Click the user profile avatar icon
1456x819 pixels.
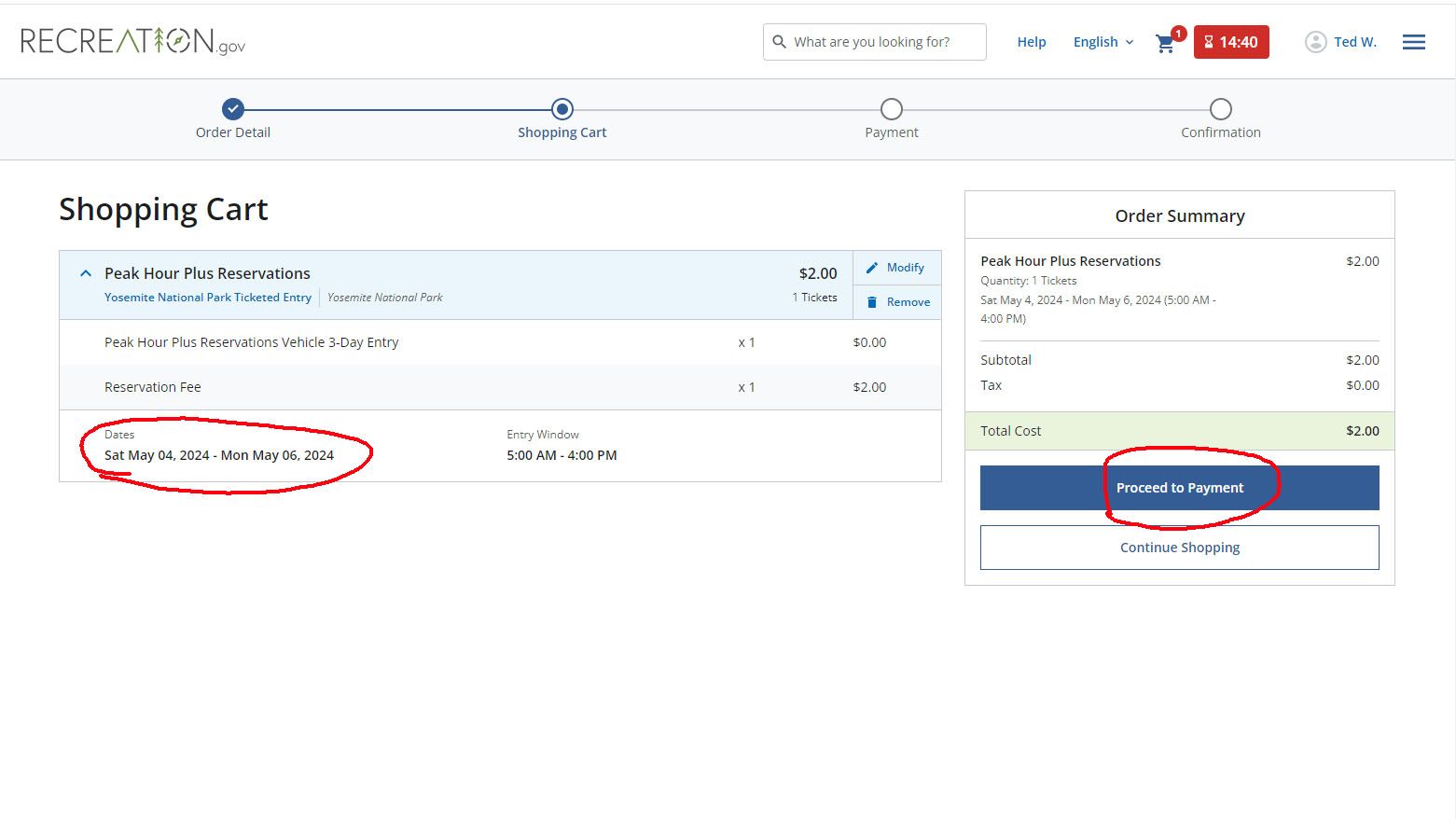[x=1315, y=42]
